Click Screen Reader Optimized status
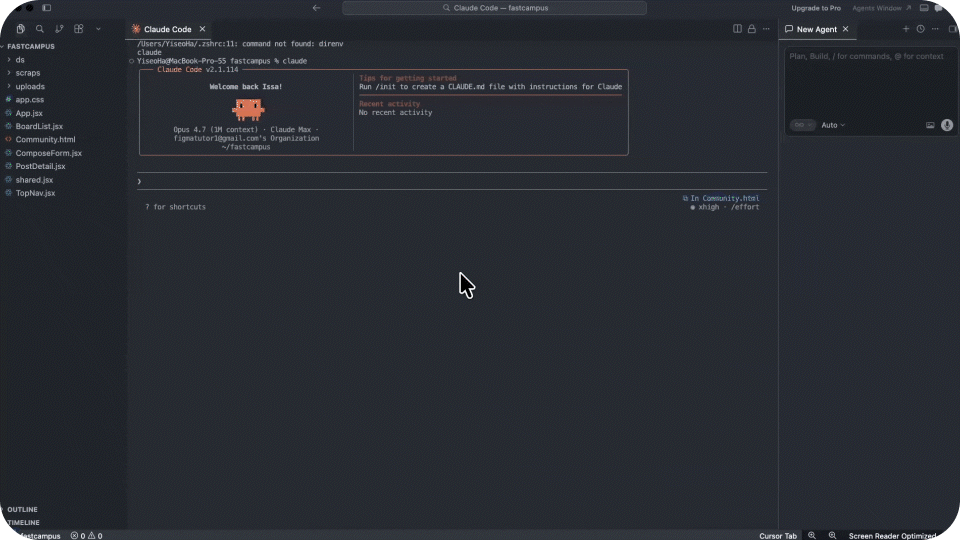 pyautogui.click(x=892, y=536)
